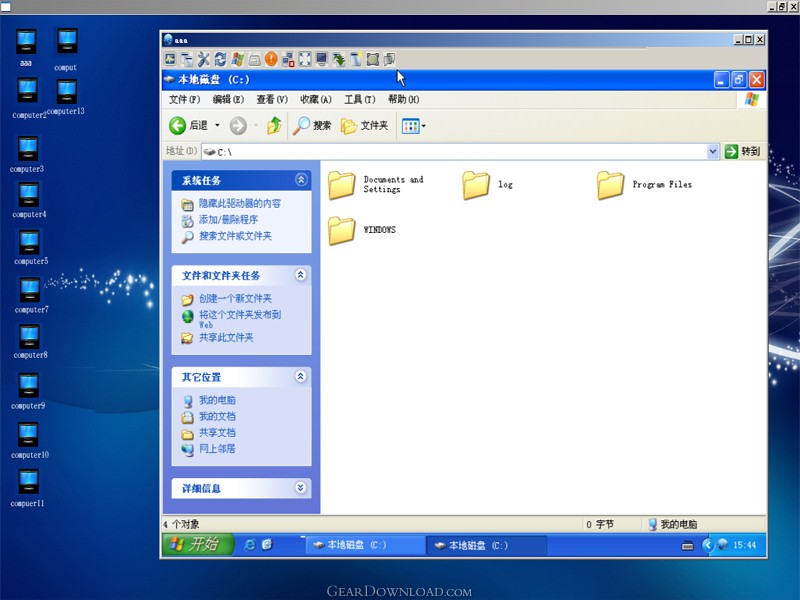Open 我的电脑 from the 其它位置 panel
The width and height of the screenshot is (800, 600).
[x=217, y=400]
